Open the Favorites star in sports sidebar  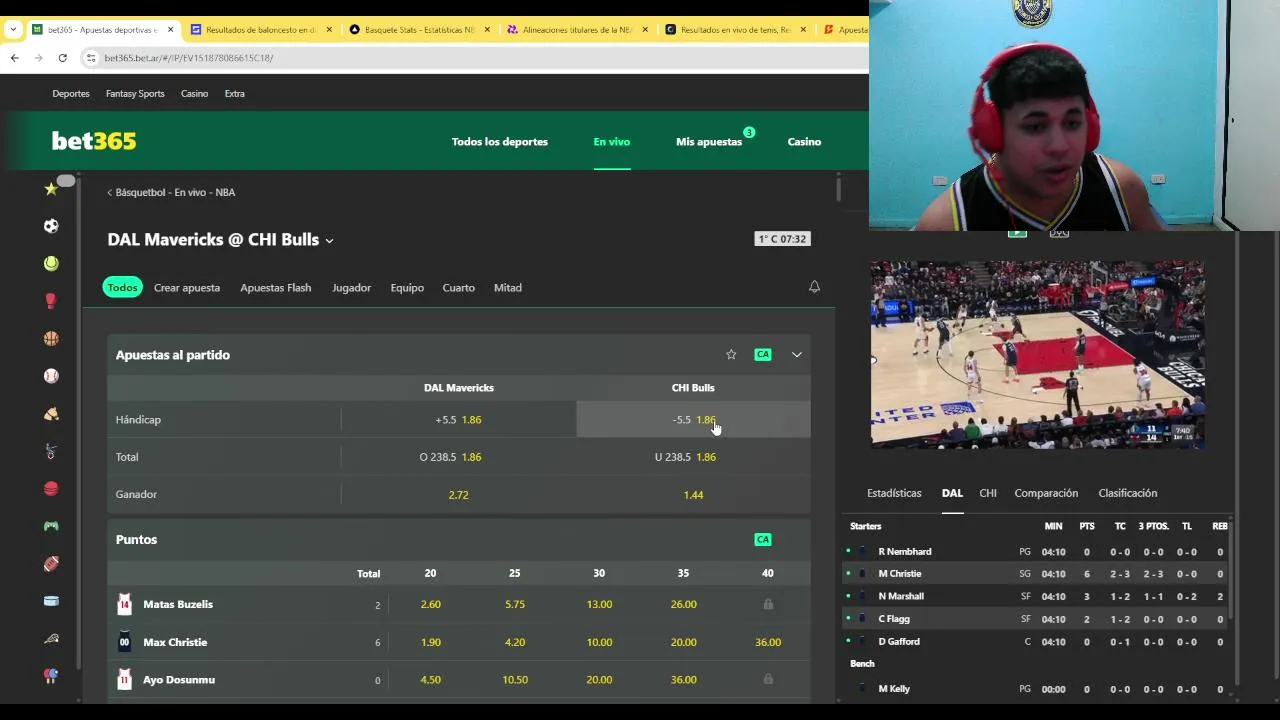tap(51, 189)
